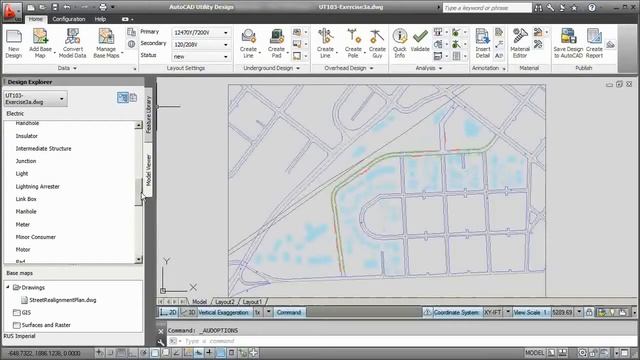This screenshot has height=360, width=640.
Task: Switch to the Layout2 tab
Action: tap(224, 302)
